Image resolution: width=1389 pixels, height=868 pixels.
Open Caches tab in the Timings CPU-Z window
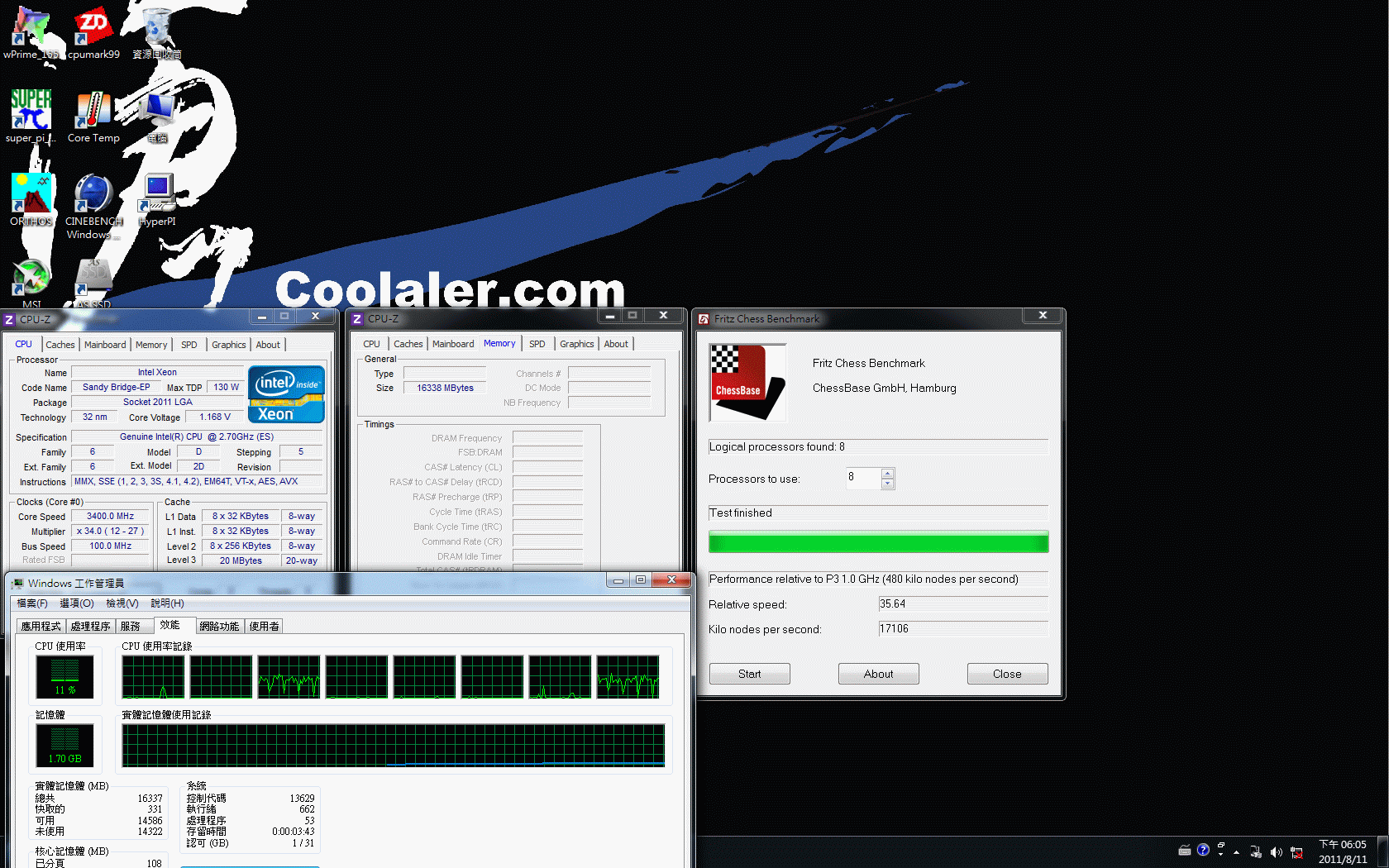pyautogui.click(x=408, y=344)
